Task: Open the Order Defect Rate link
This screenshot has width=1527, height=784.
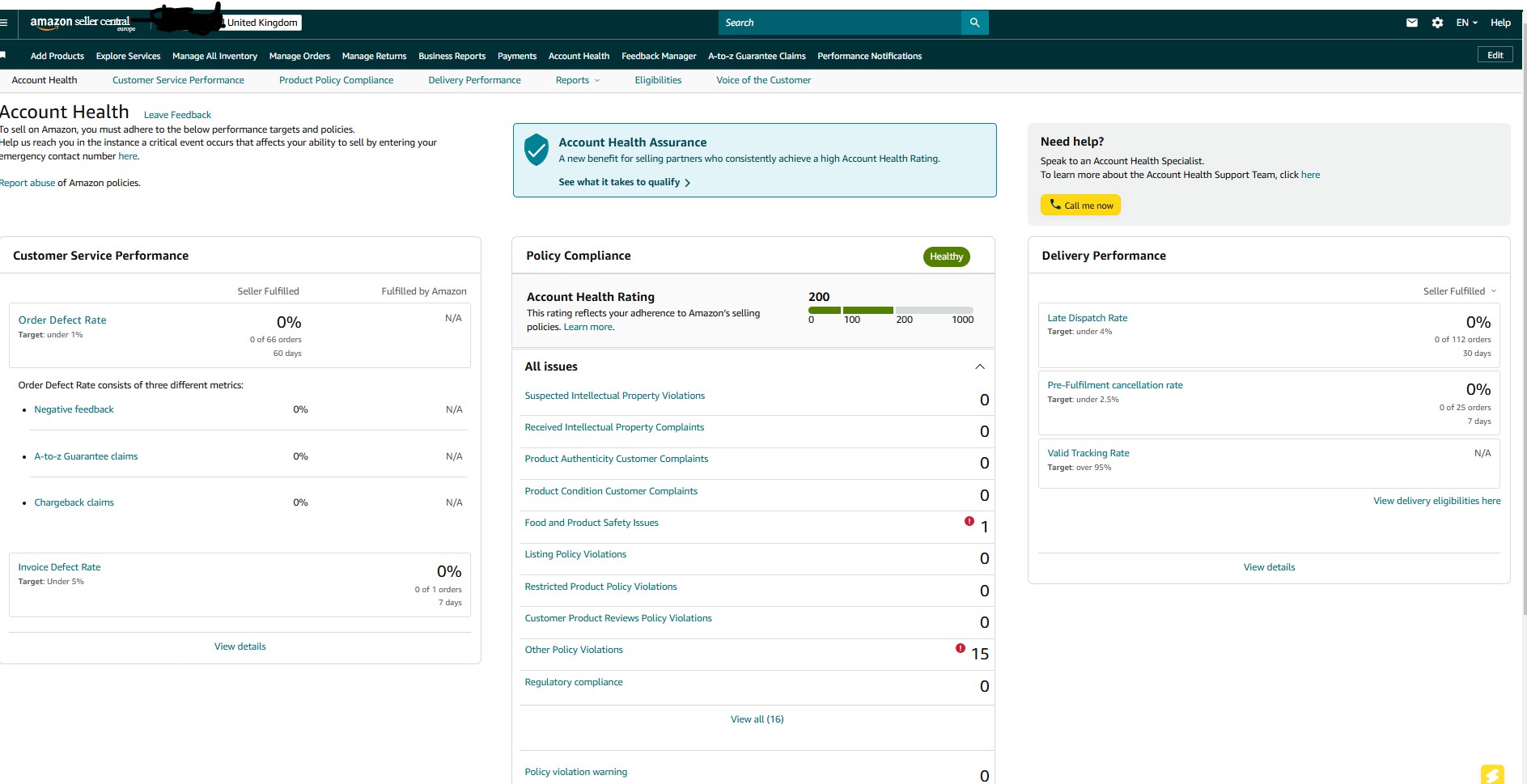Action: click(62, 320)
